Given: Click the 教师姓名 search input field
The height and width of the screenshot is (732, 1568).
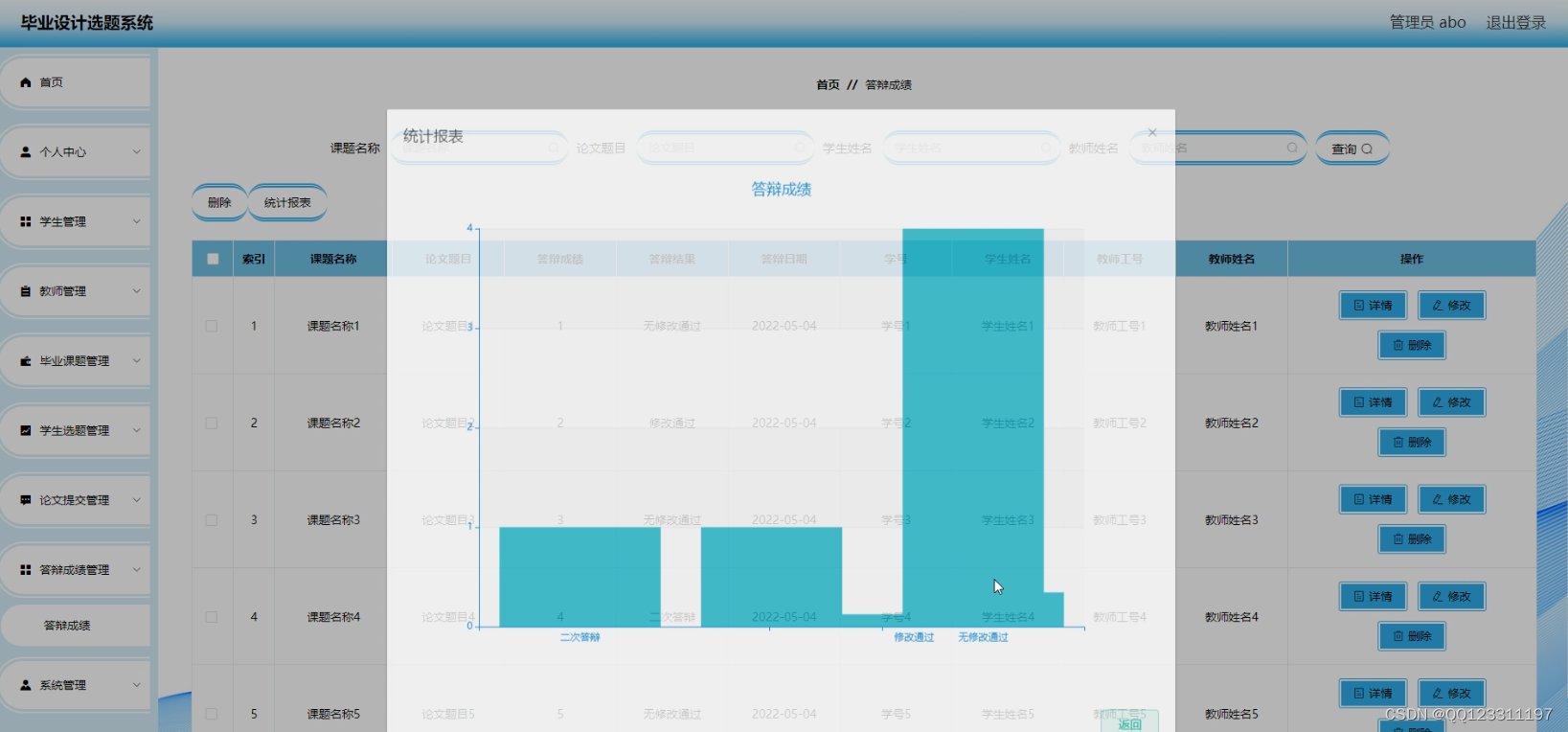Looking at the screenshot, I should (1218, 148).
